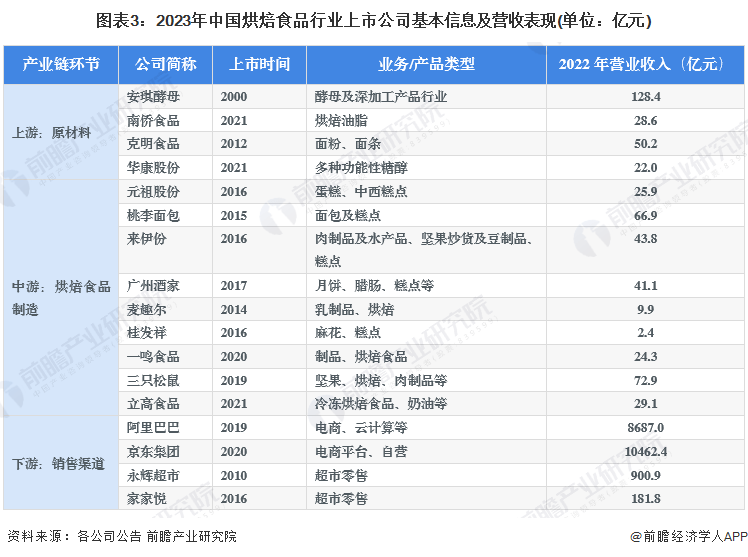Click the 前瞻经济学人APP logo icon
This screenshot has width=748, height=557.
point(637,536)
